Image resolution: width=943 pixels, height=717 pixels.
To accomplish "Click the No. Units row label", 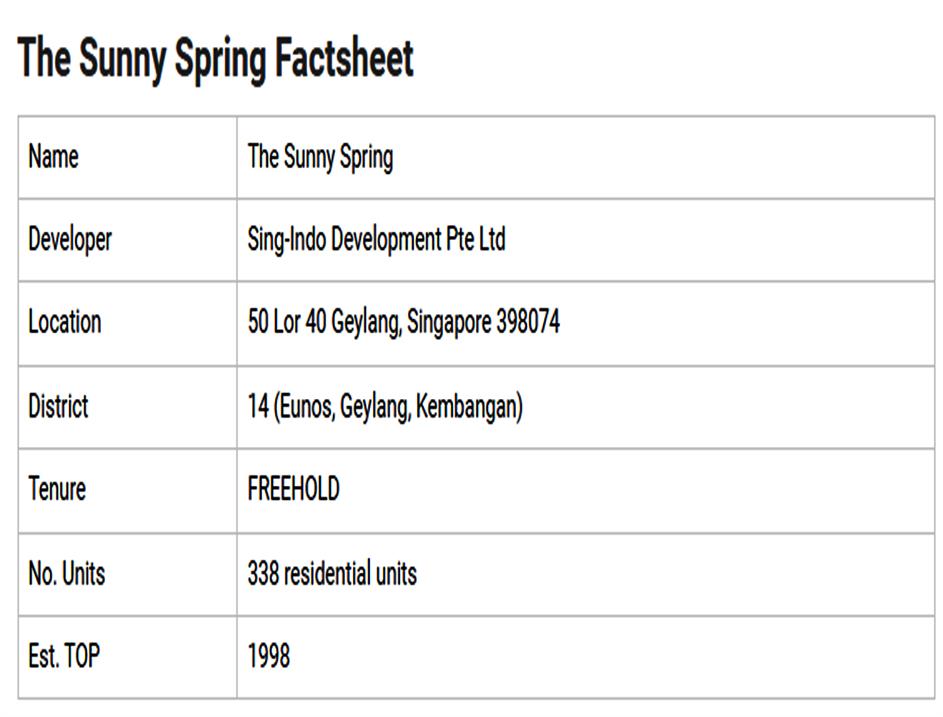I will (x=66, y=573).
